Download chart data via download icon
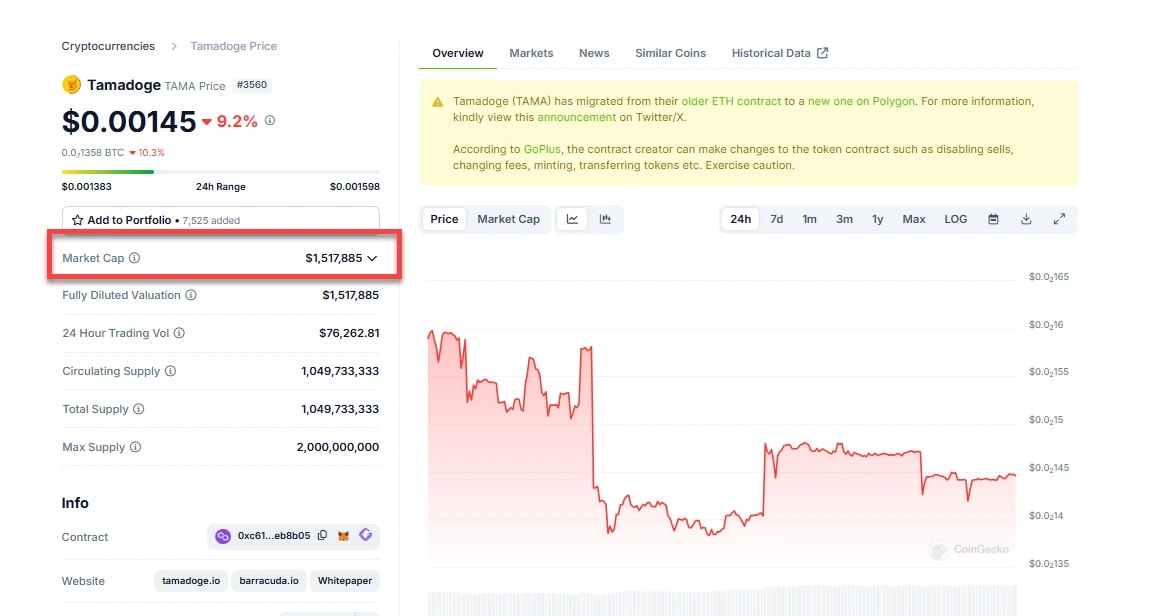This screenshot has height=616, width=1172. [x=1026, y=219]
